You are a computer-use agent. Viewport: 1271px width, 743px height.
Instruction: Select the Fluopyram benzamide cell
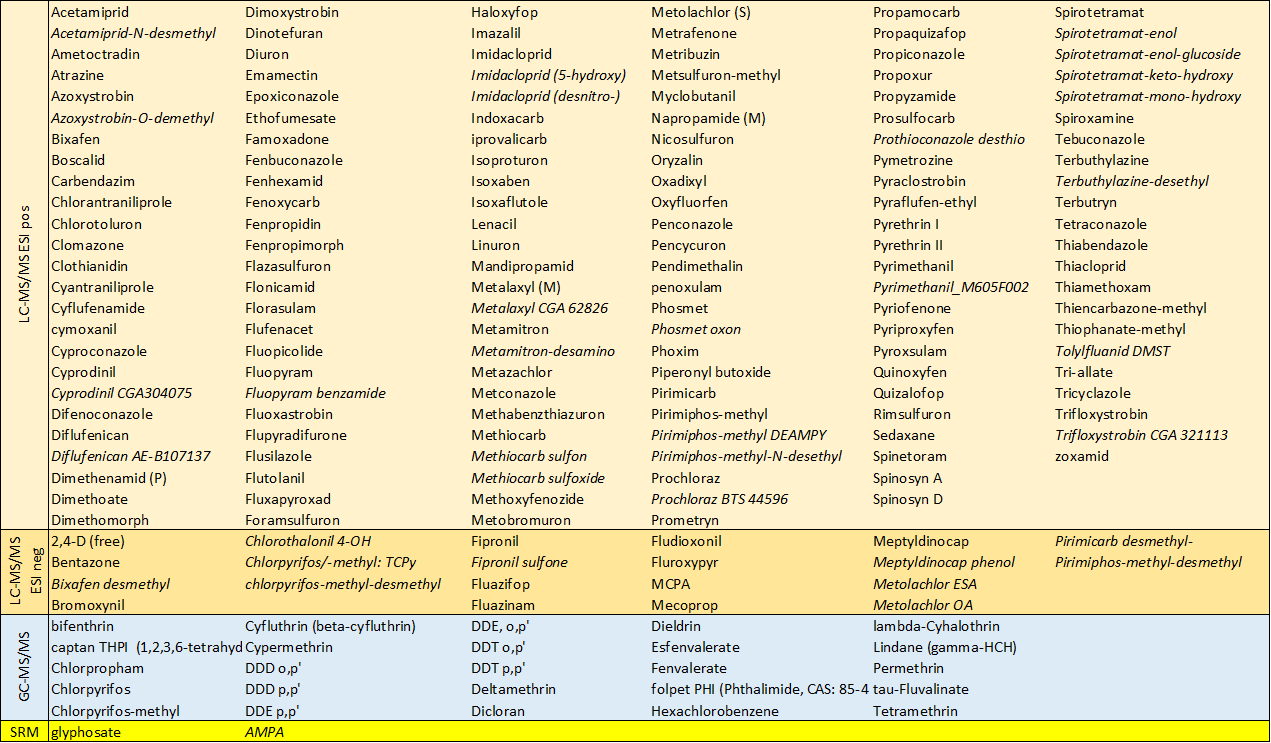coord(315,393)
